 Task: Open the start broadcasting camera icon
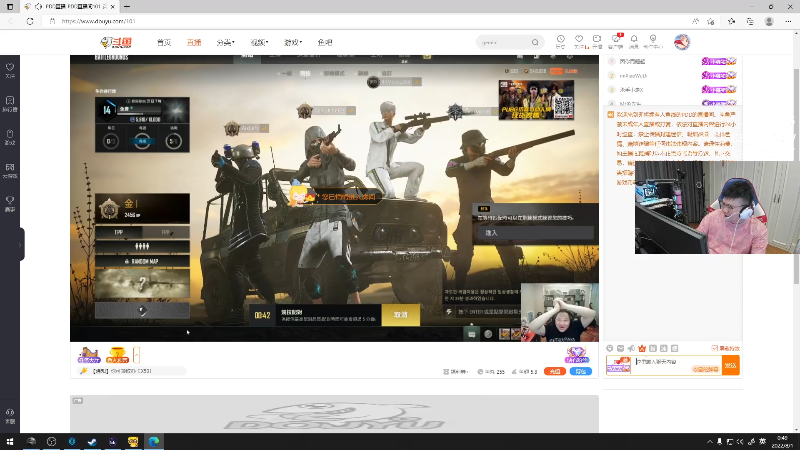[x=597, y=41]
